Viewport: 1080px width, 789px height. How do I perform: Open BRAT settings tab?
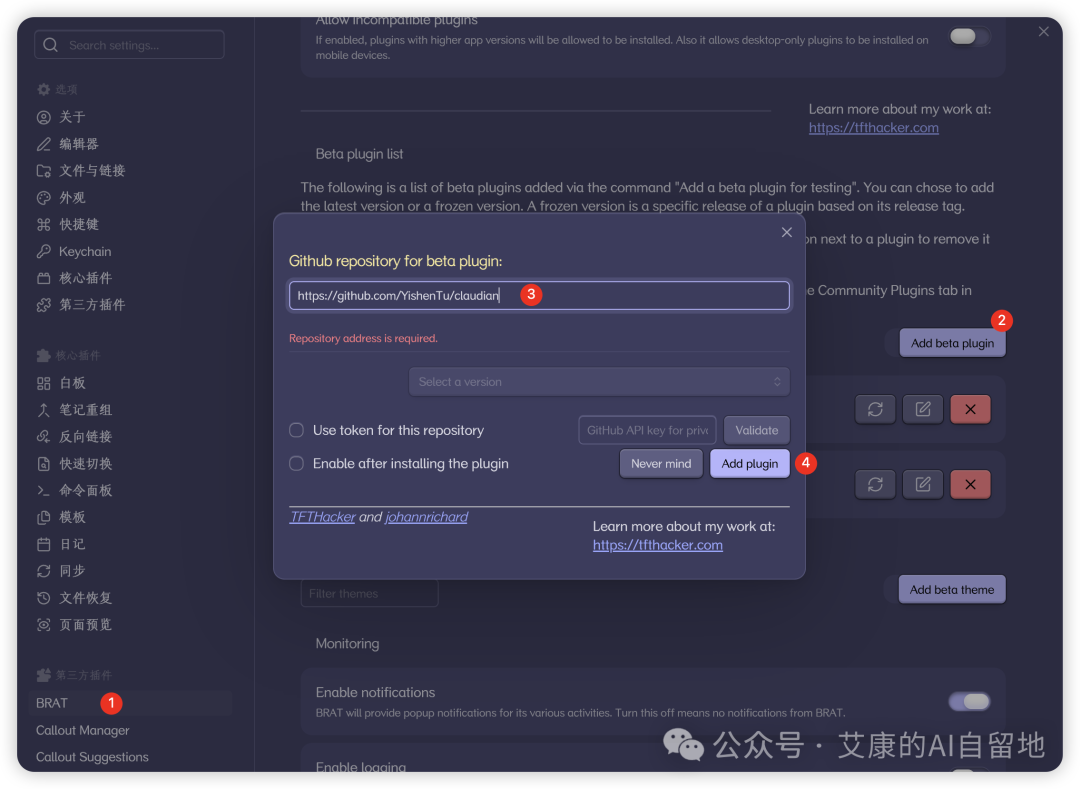click(x=131, y=704)
